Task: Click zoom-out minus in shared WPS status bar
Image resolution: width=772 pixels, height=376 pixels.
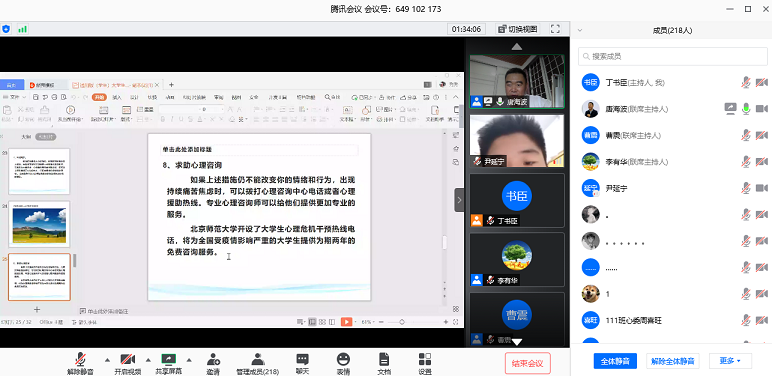Action: tap(381, 322)
